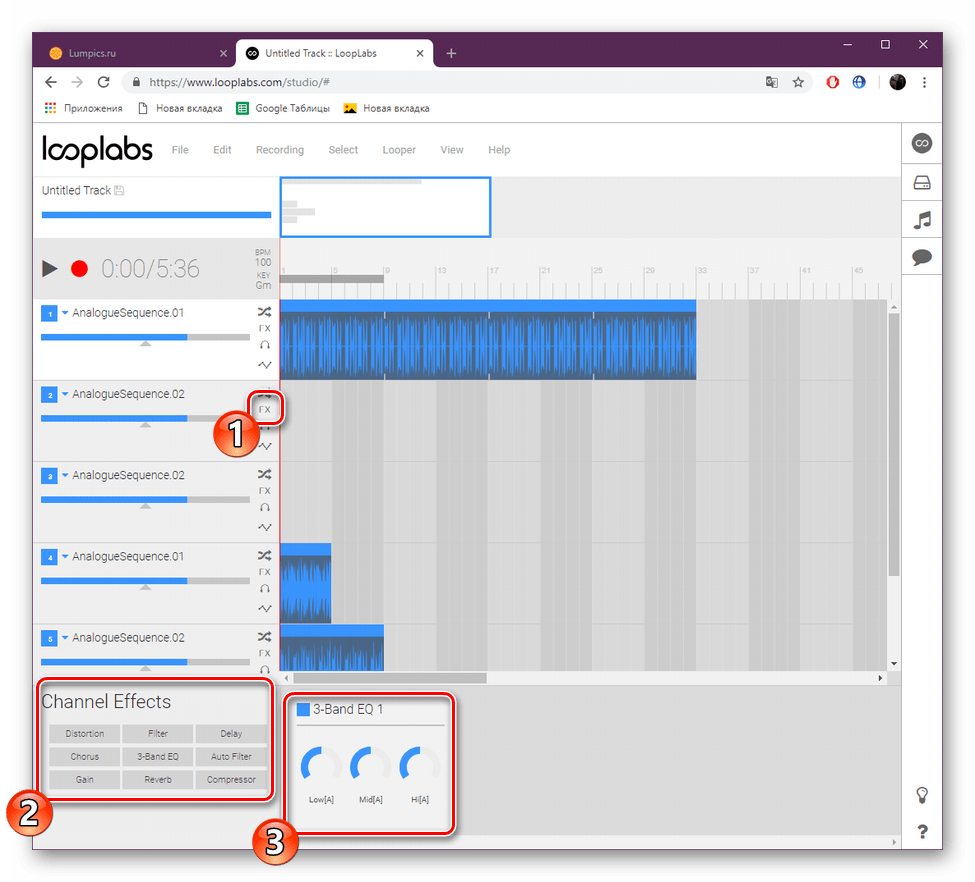Open FX panel on track 2 AnalogueSequence.02
The width and height of the screenshot is (975, 882).
[265, 408]
